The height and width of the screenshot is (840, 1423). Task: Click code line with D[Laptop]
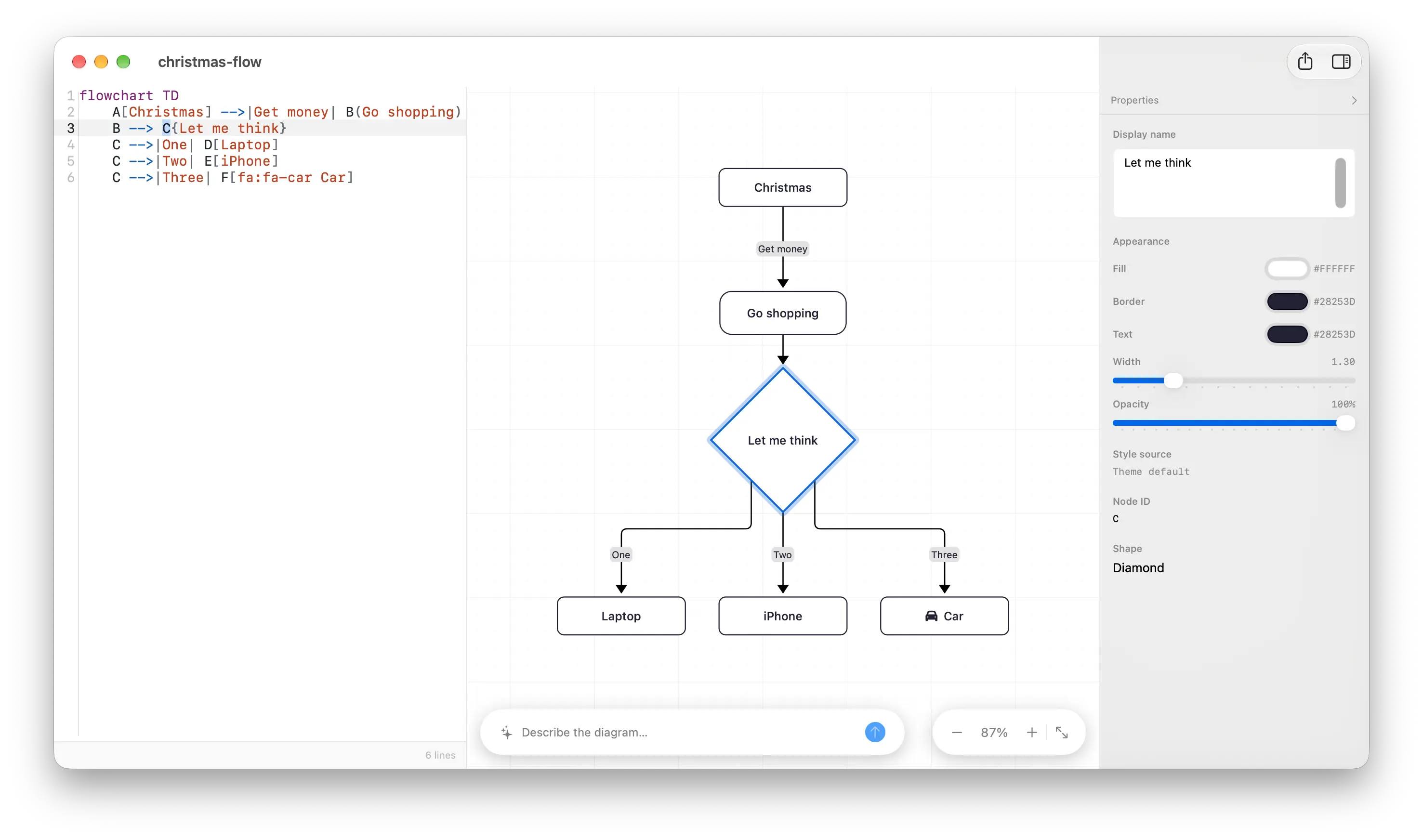195,144
